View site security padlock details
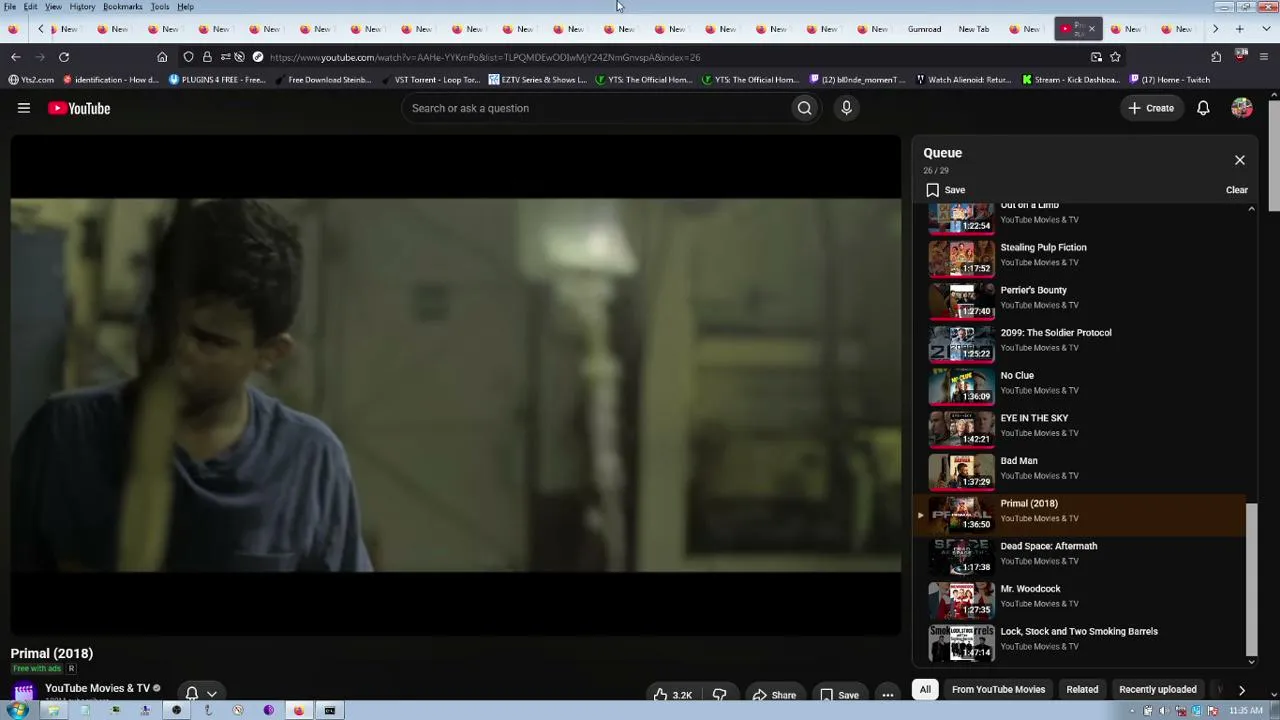Viewport: 1280px width, 720px height. pyautogui.click(x=207, y=57)
